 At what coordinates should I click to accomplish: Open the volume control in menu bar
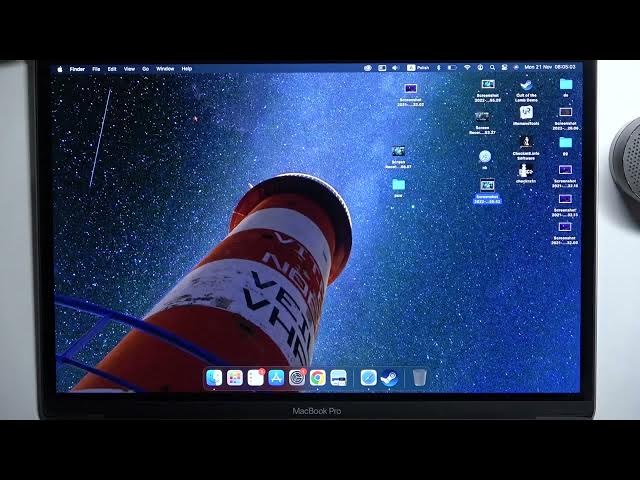[x=395, y=68]
